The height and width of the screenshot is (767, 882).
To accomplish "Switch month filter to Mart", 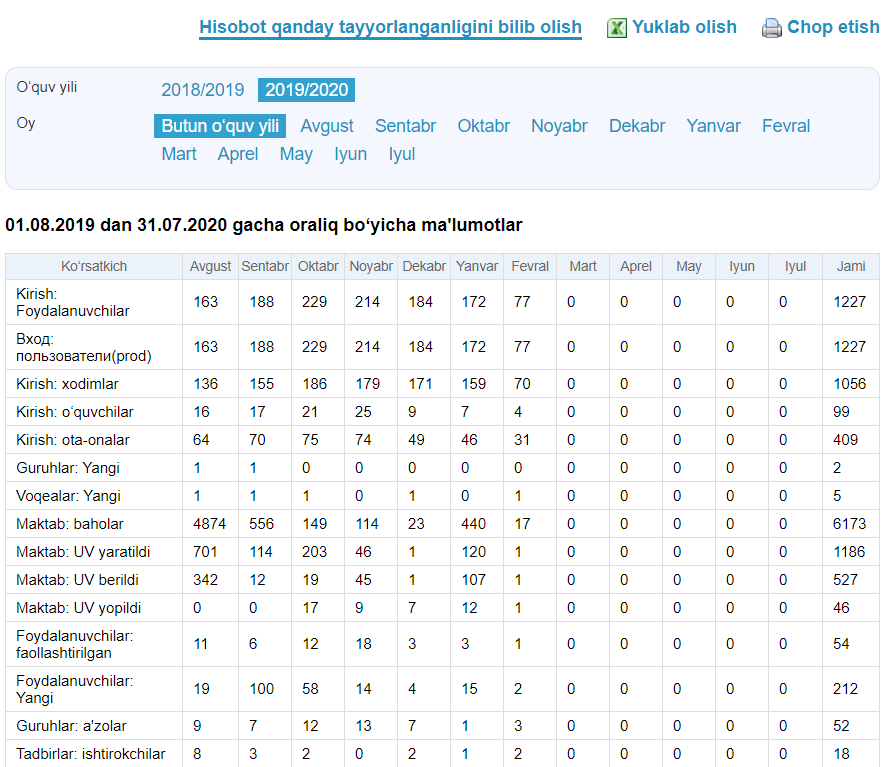I will tap(179, 154).
